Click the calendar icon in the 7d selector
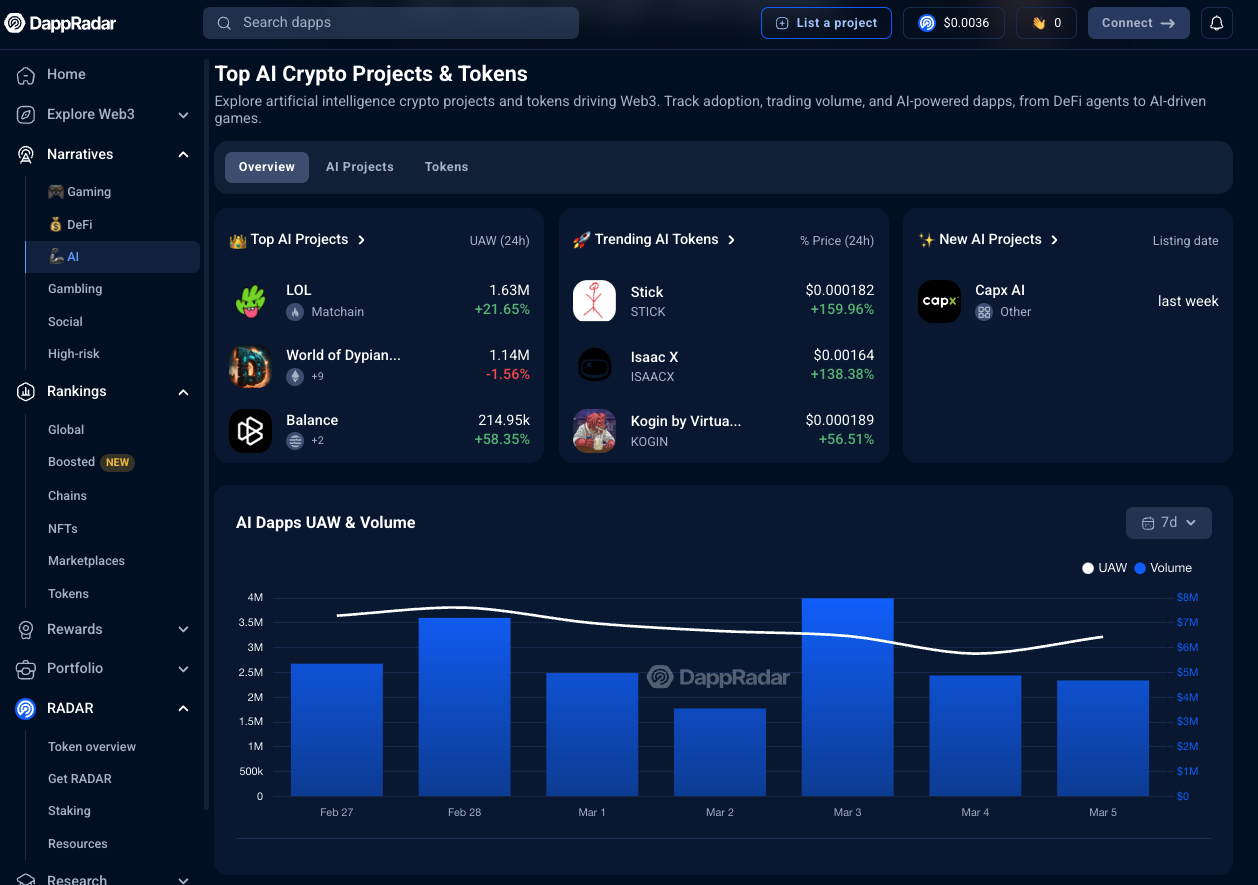Screen dimensions: 1258x885 coord(1148,523)
